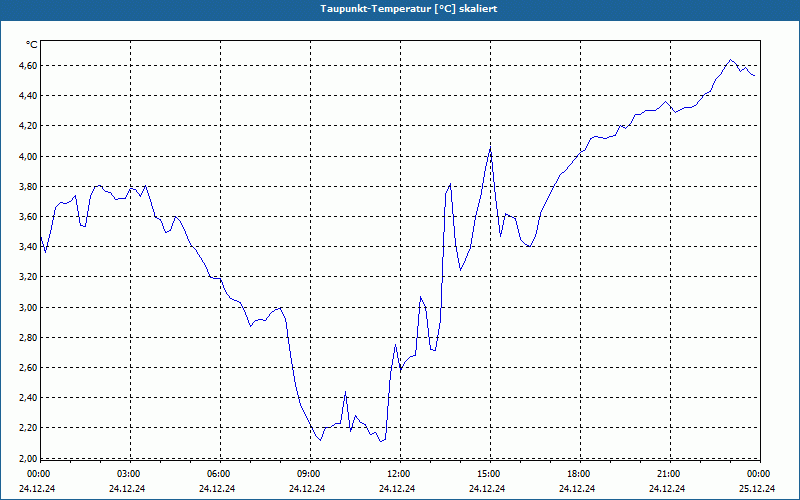Select the 24.12.24 date under 21:00
Screen dimensions: 800x500
[x=667, y=489]
